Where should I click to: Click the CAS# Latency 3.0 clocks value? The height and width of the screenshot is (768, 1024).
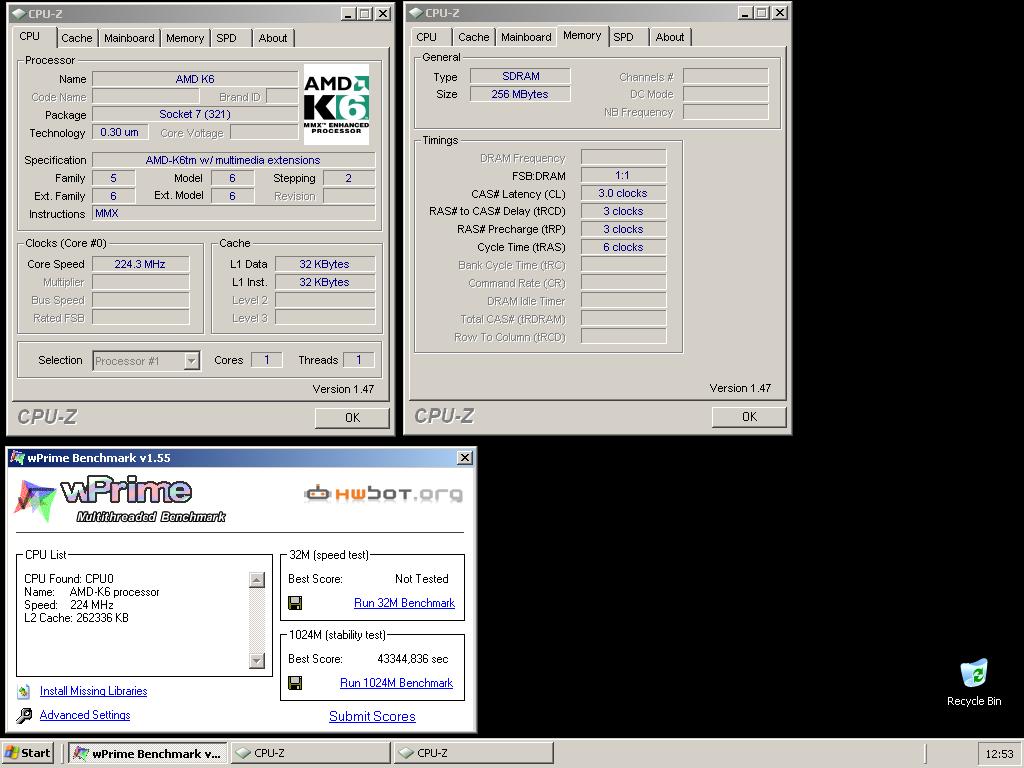(623, 193)
